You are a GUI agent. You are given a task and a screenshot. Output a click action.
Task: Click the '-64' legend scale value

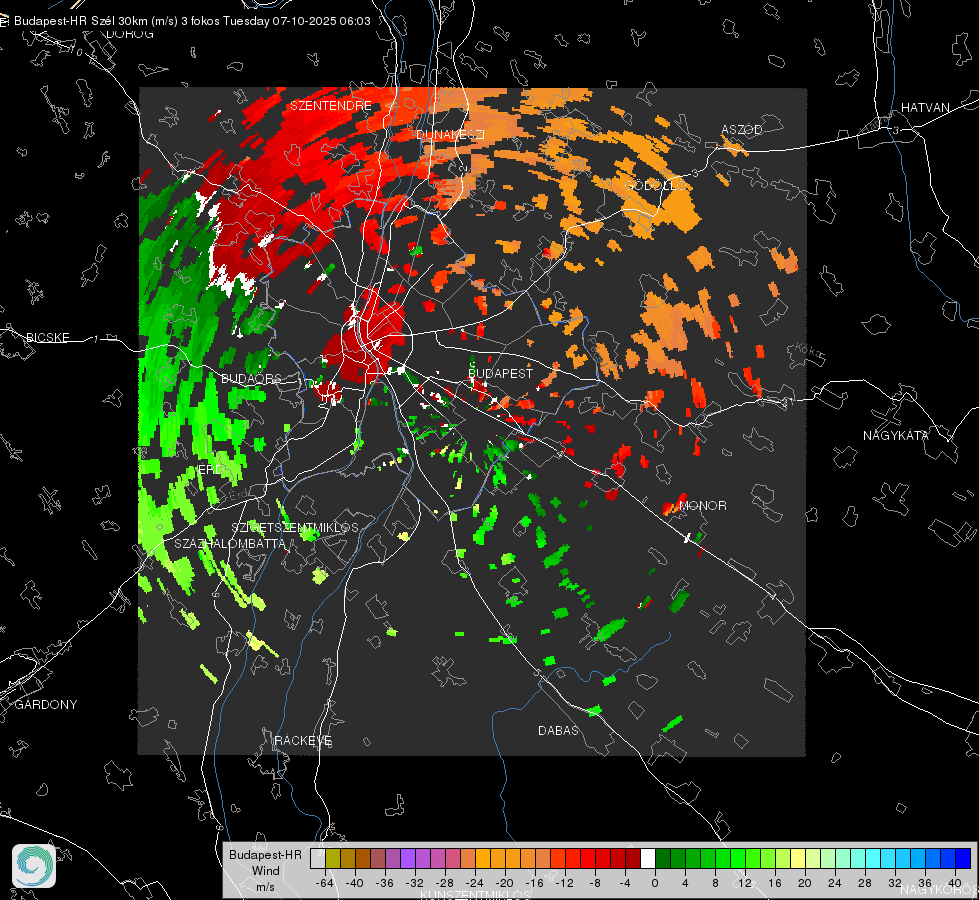click(x=325, y=883)
